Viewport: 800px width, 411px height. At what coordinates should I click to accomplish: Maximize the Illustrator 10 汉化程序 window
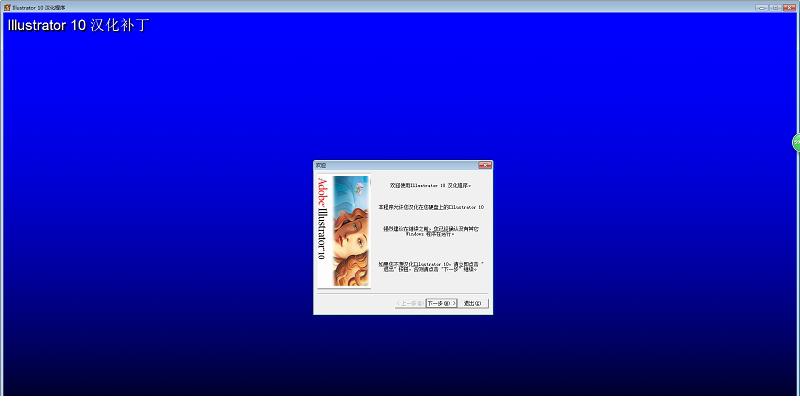point(776,8)
